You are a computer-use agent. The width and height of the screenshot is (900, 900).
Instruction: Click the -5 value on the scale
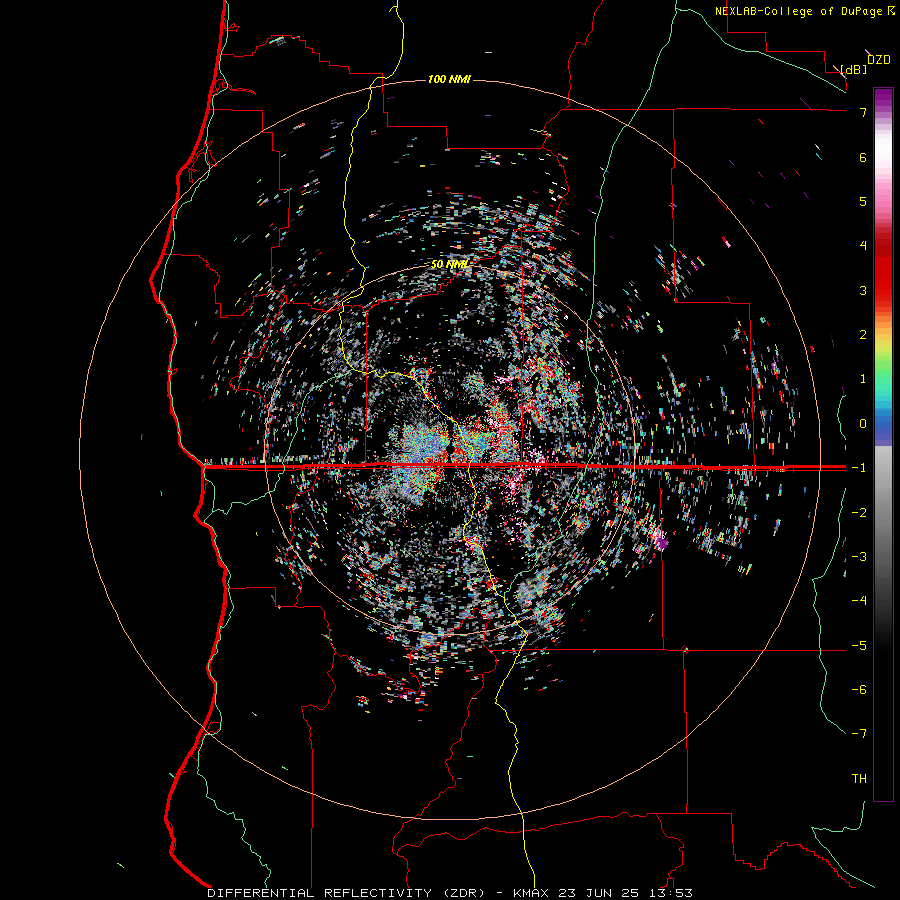[859, 646]
